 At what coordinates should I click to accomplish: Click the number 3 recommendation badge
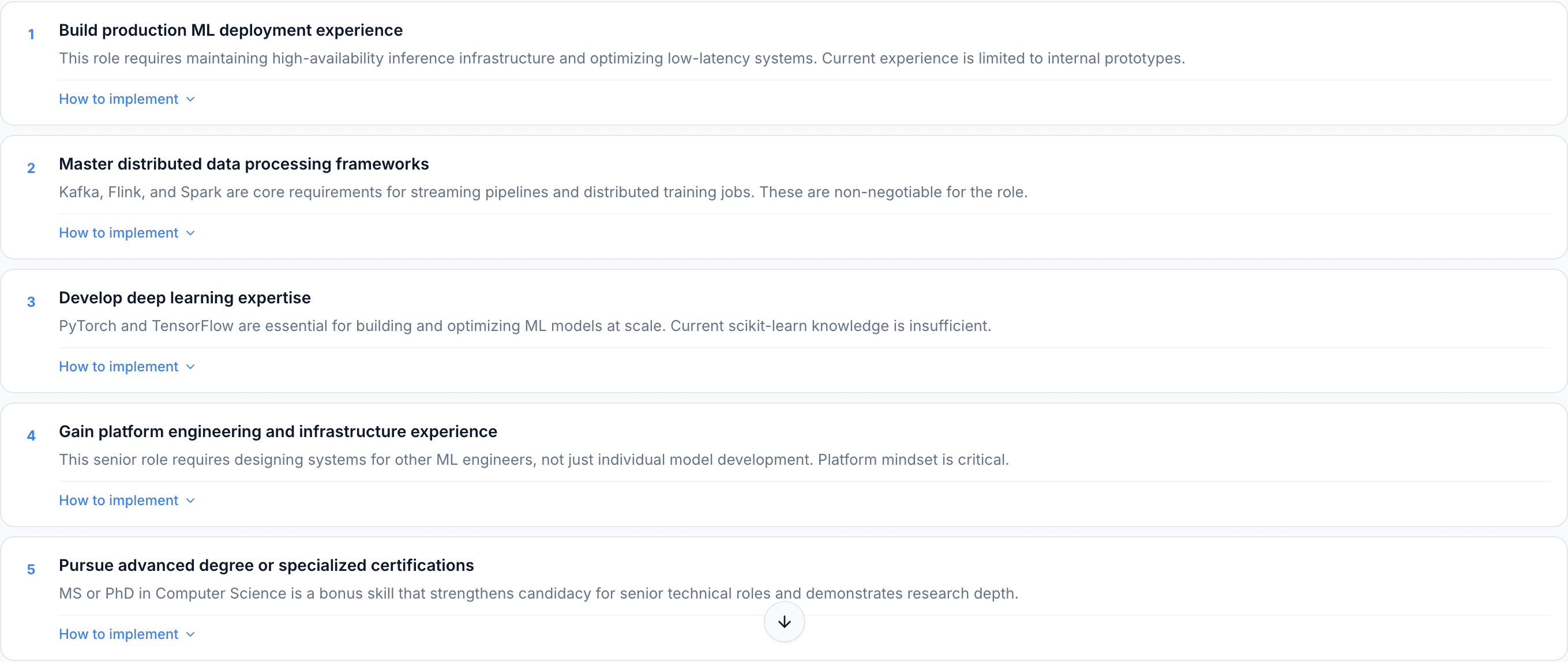[31, 302]
